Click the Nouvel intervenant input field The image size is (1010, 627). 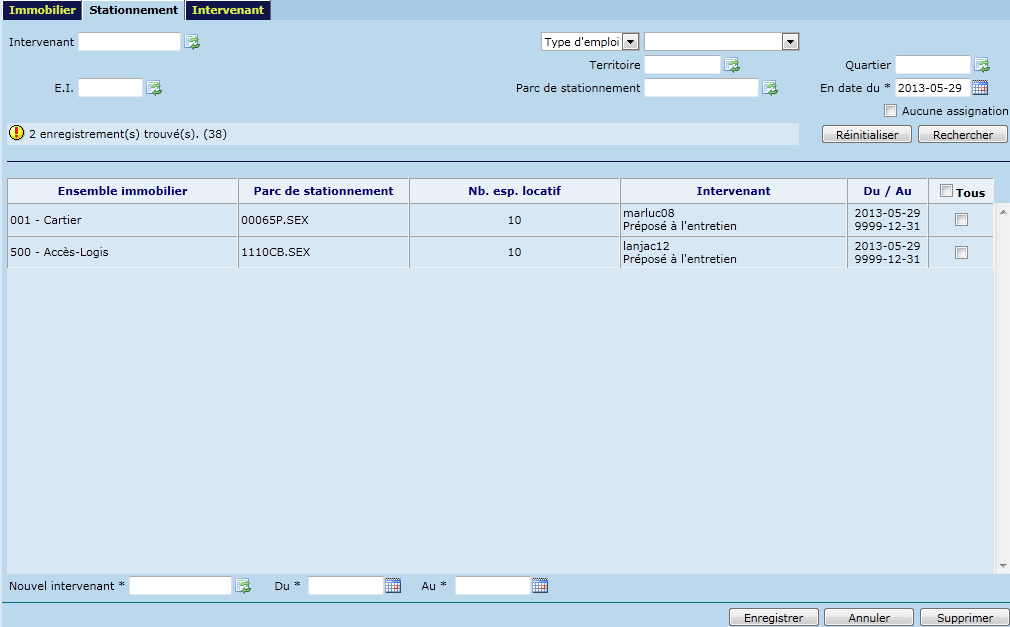tap(180, 586)
